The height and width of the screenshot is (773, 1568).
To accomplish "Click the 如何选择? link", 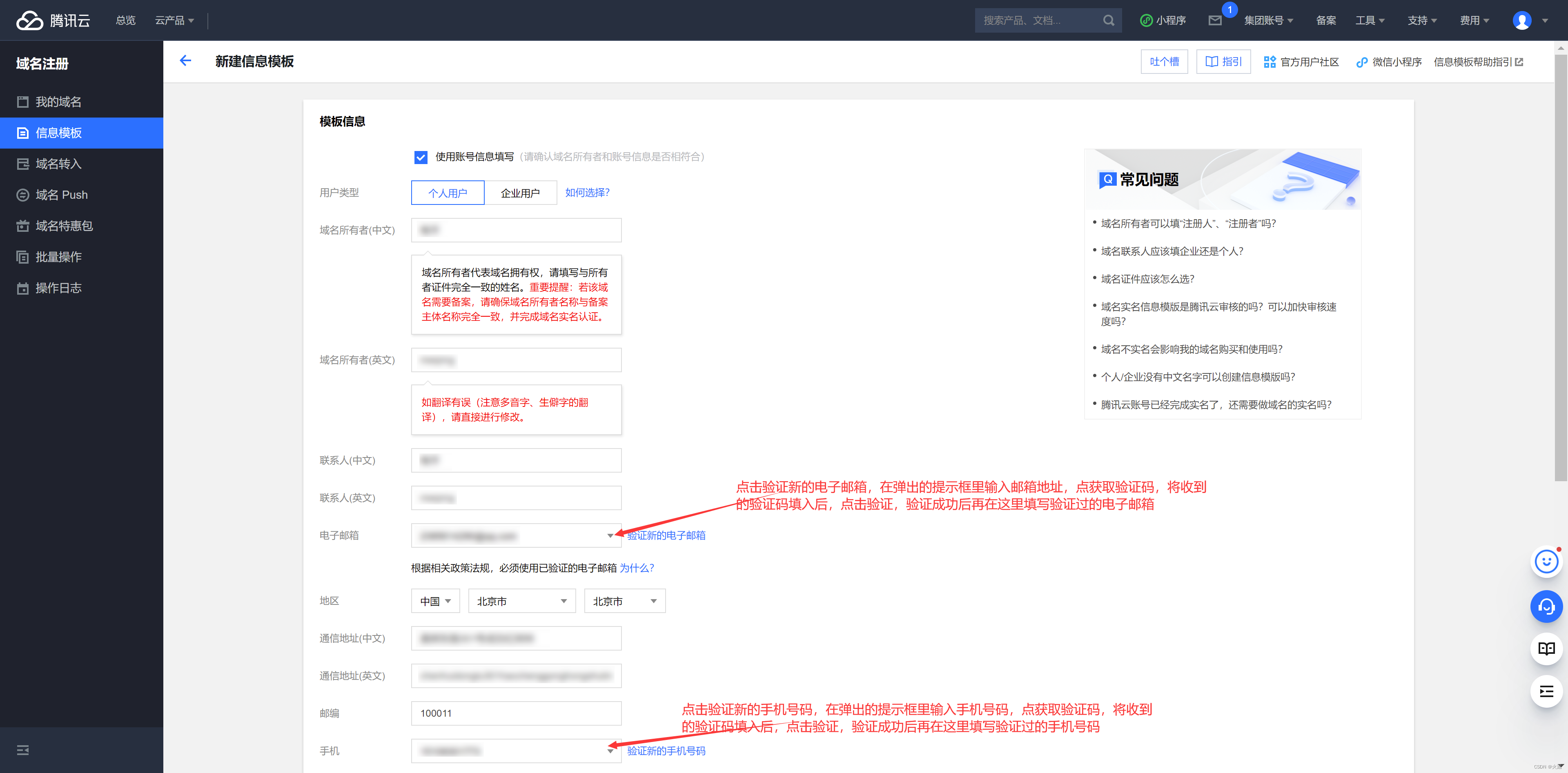I will pos(588,192).
